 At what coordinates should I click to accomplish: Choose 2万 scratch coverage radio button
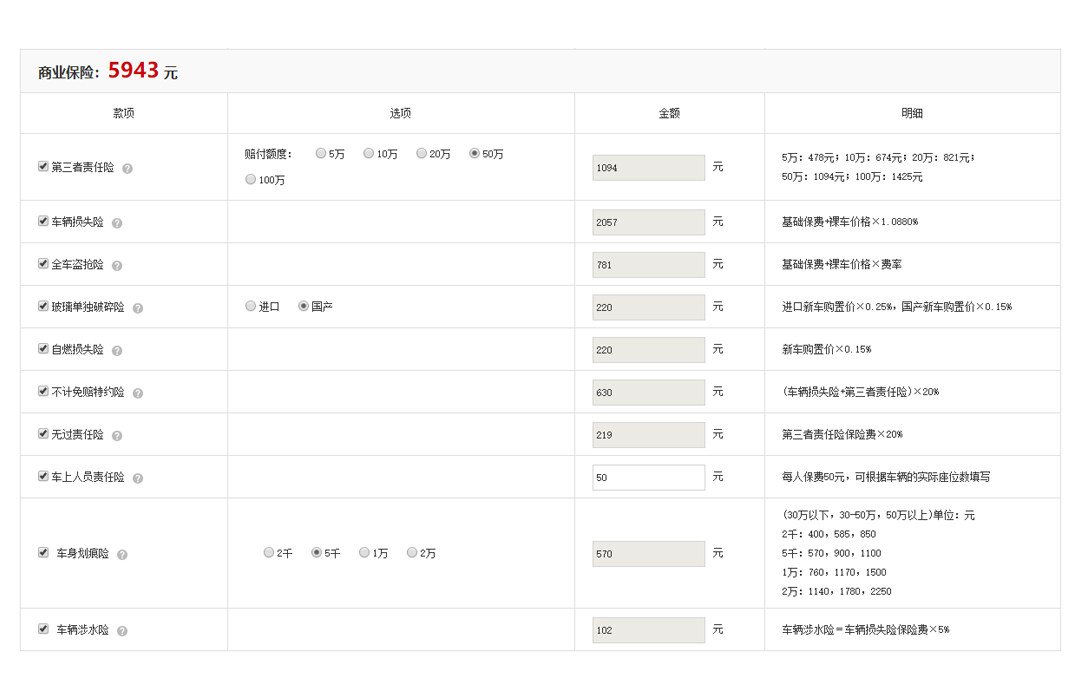(412, 552)
